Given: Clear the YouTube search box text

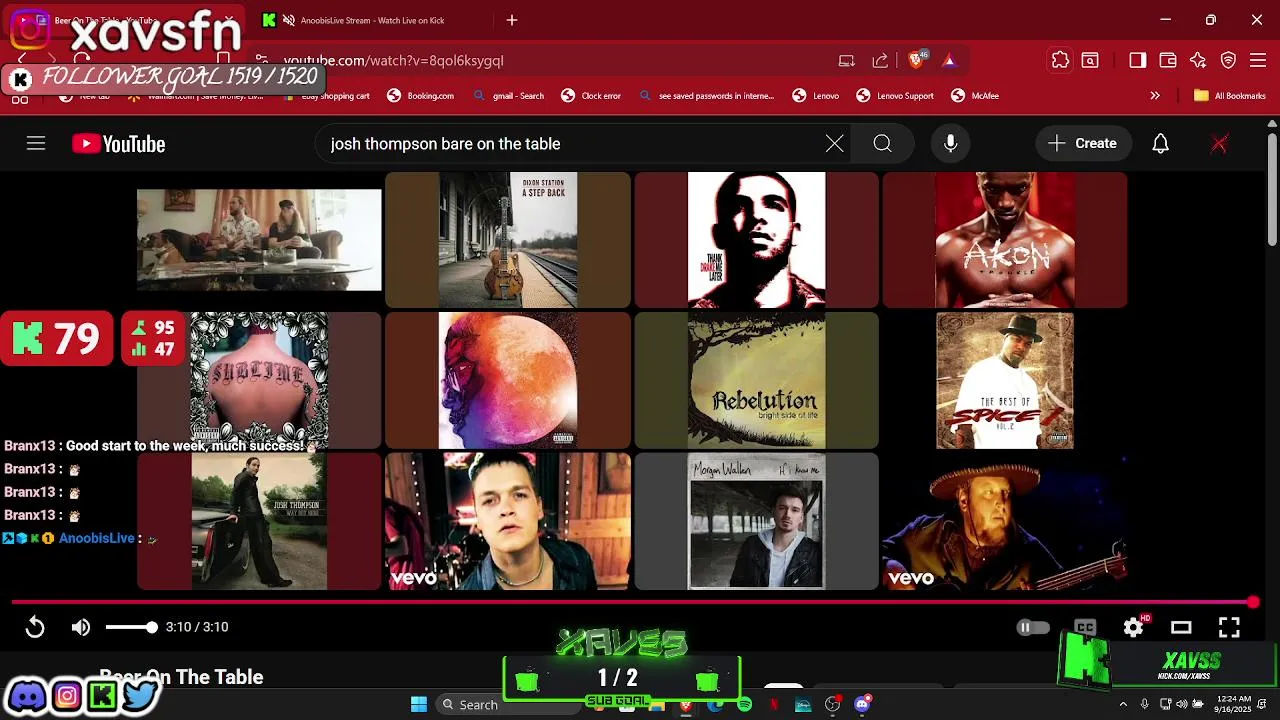Looking at the screenshot, I should [x=834, y=144].
